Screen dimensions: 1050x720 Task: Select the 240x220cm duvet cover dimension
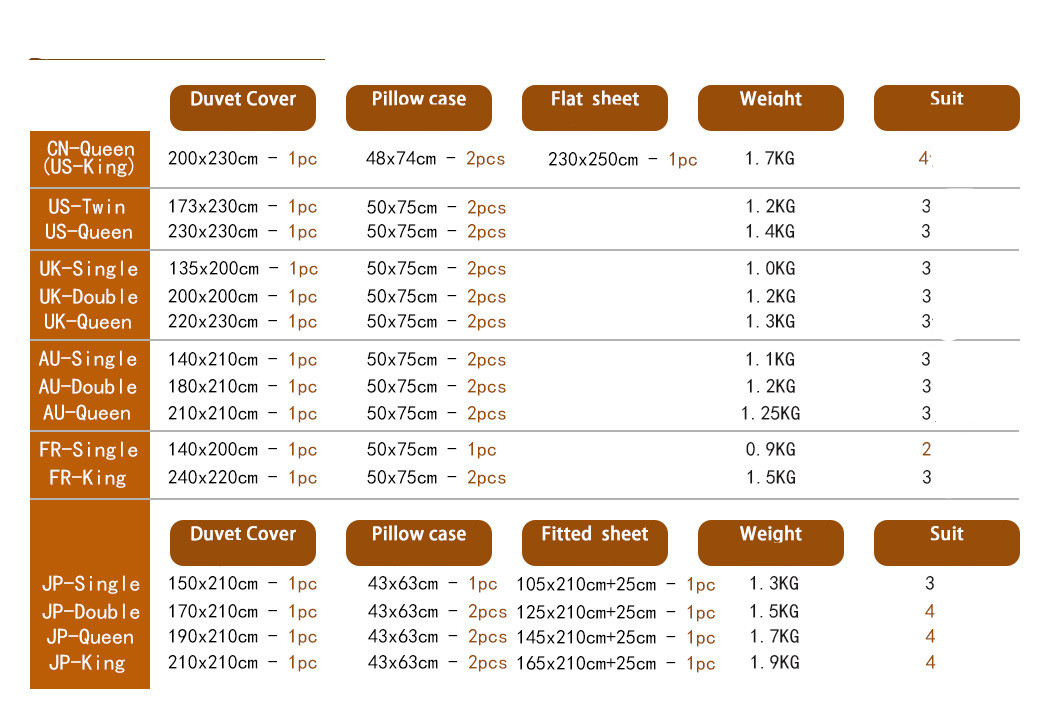point(214,478)
